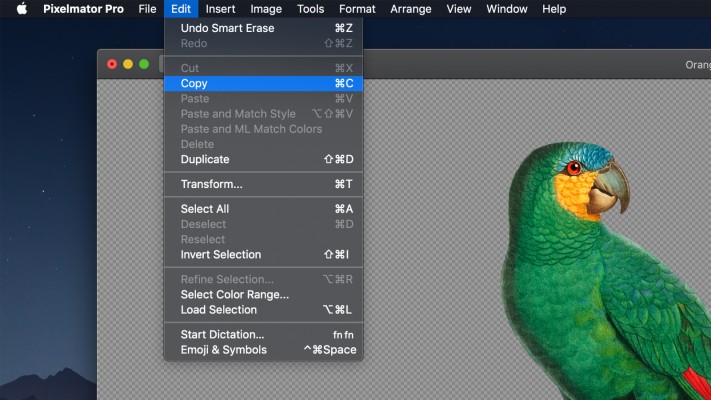Open the Tools menu

click(310, 9)
